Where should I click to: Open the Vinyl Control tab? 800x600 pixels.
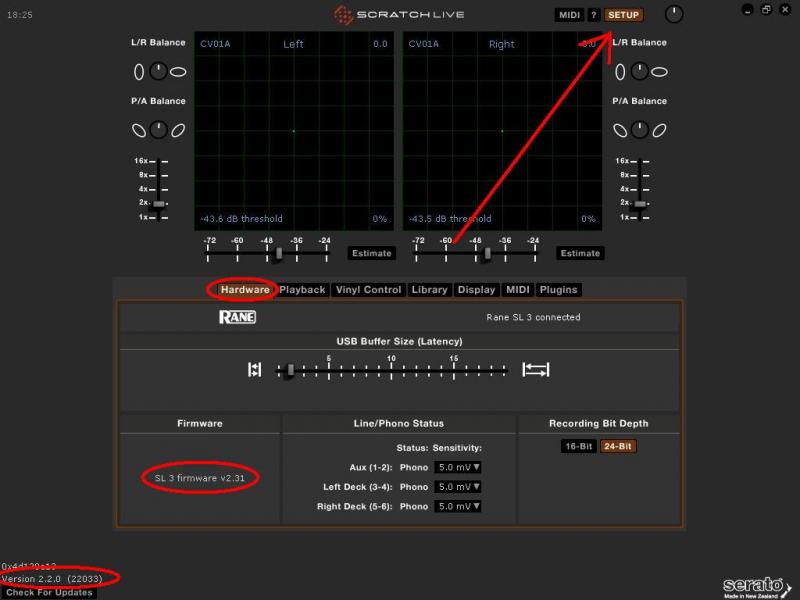(368, 290)
